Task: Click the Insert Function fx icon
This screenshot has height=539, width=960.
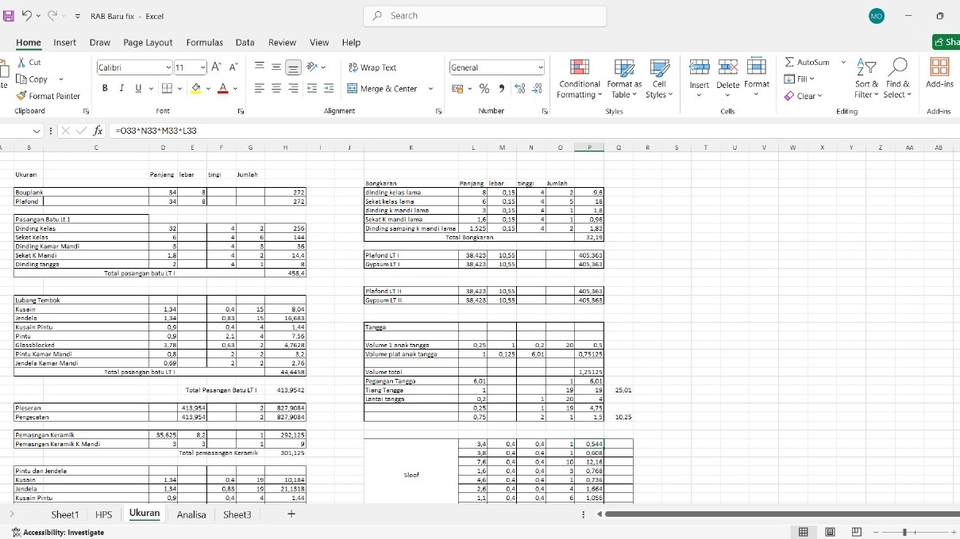Action: (97, 131)
